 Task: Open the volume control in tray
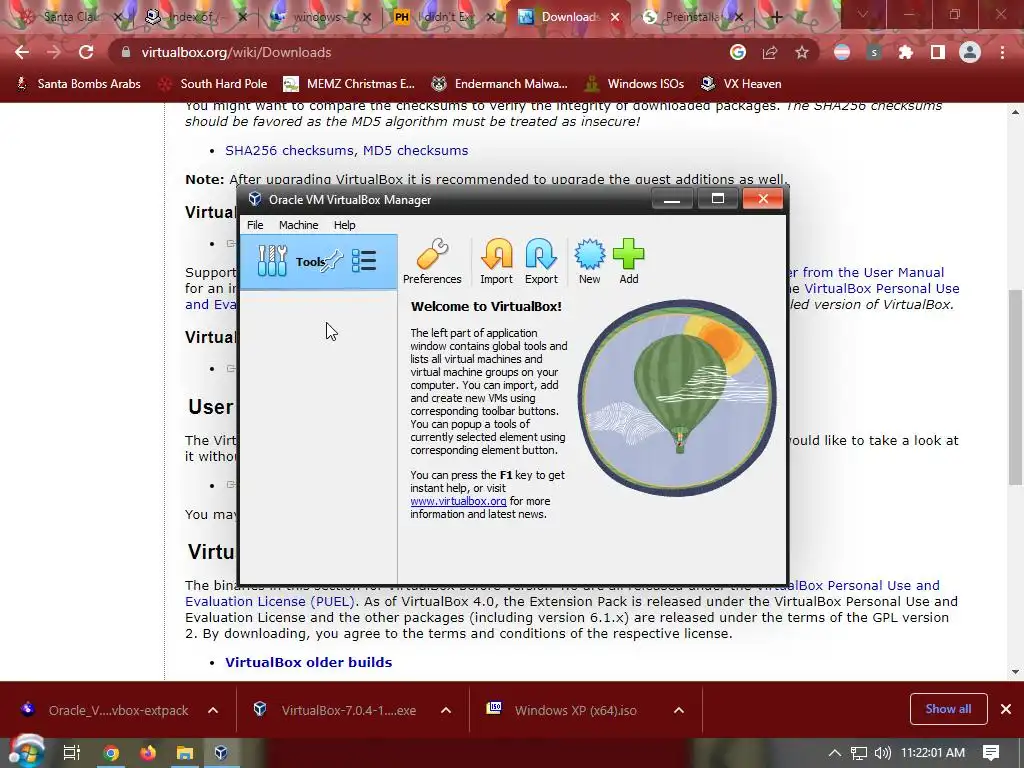[x=882, y=753]
